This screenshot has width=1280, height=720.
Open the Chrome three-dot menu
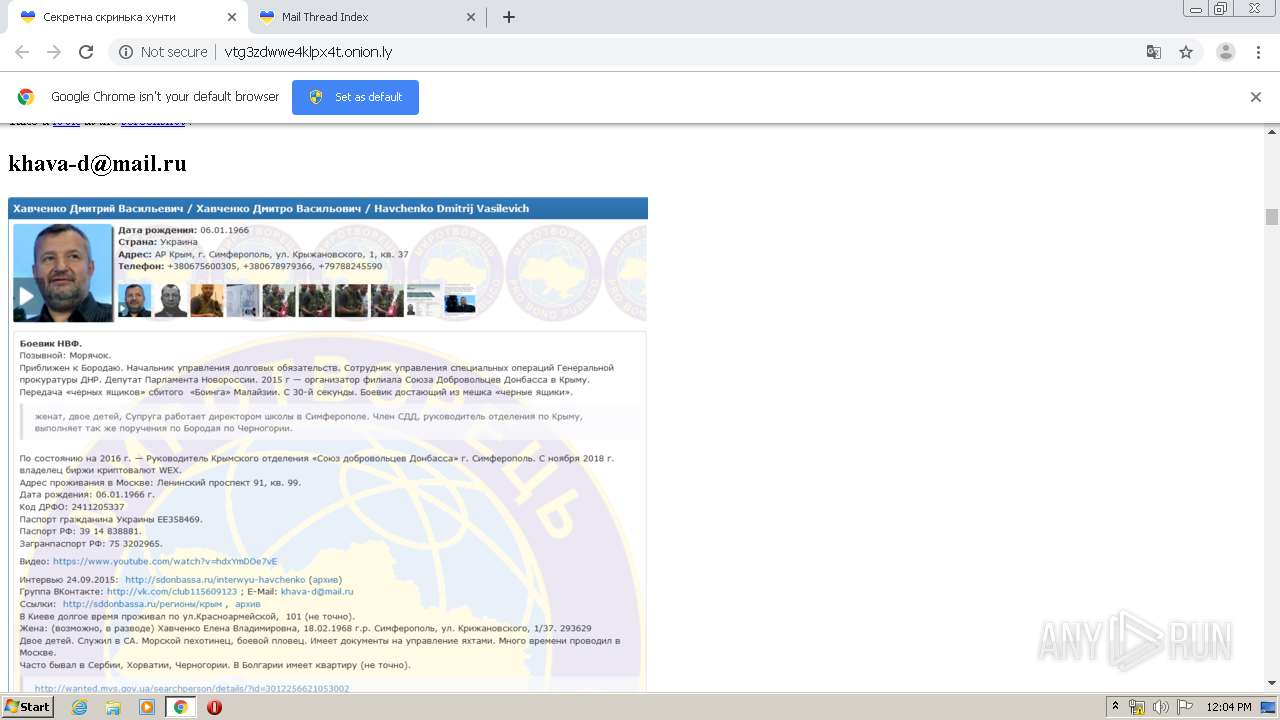point(1259,52)
